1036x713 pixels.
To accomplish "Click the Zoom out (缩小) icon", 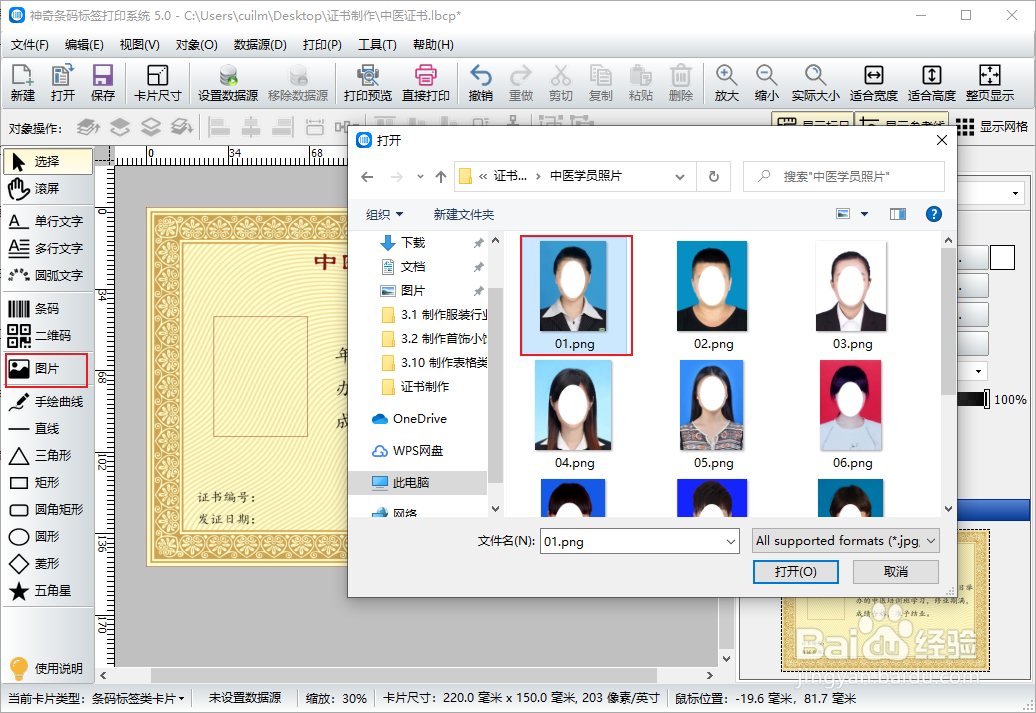I will [x=766, y=83].
